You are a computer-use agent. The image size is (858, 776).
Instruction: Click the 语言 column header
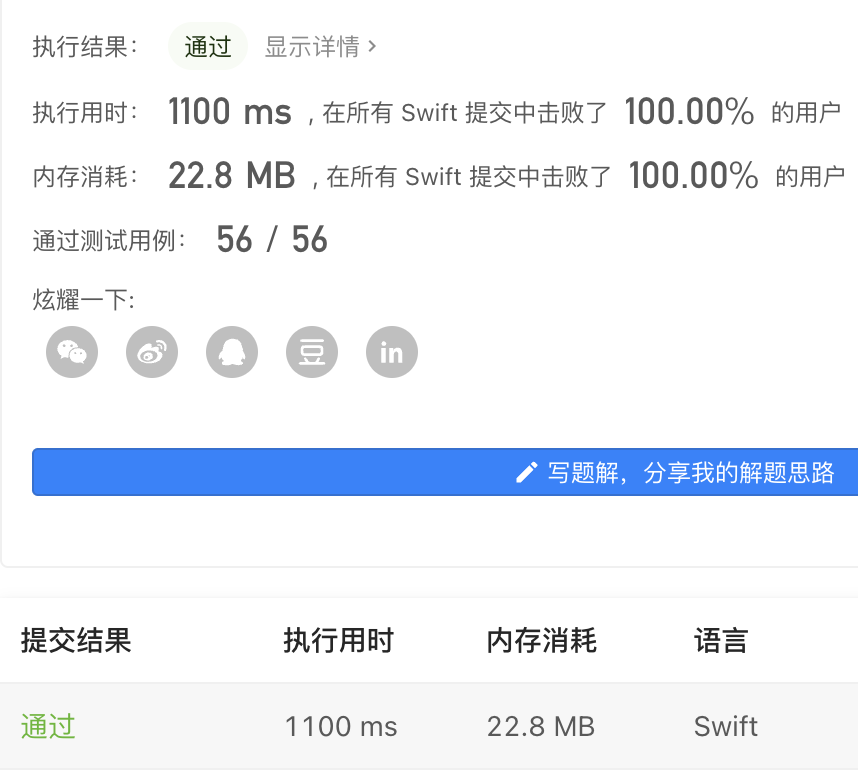(721, 640)
